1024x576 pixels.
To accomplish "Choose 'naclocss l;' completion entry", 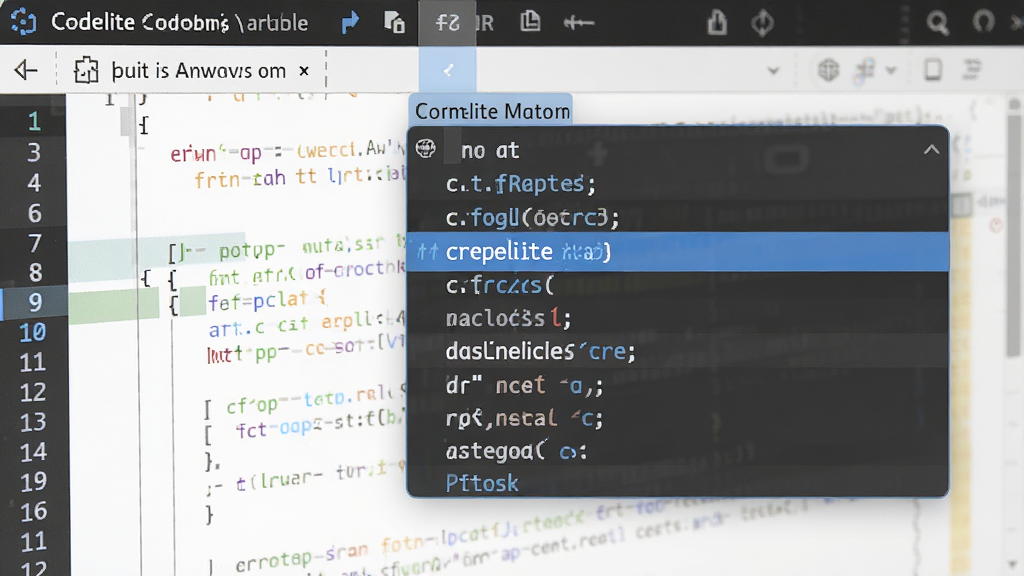I will [x=677, y=319].
